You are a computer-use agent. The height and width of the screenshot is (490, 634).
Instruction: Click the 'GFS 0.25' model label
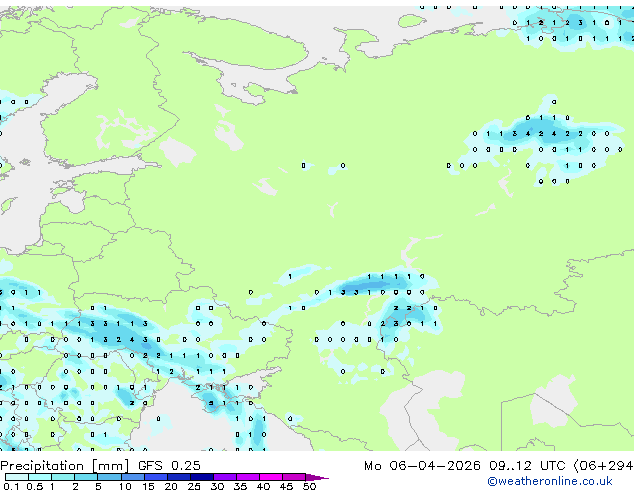169,466
